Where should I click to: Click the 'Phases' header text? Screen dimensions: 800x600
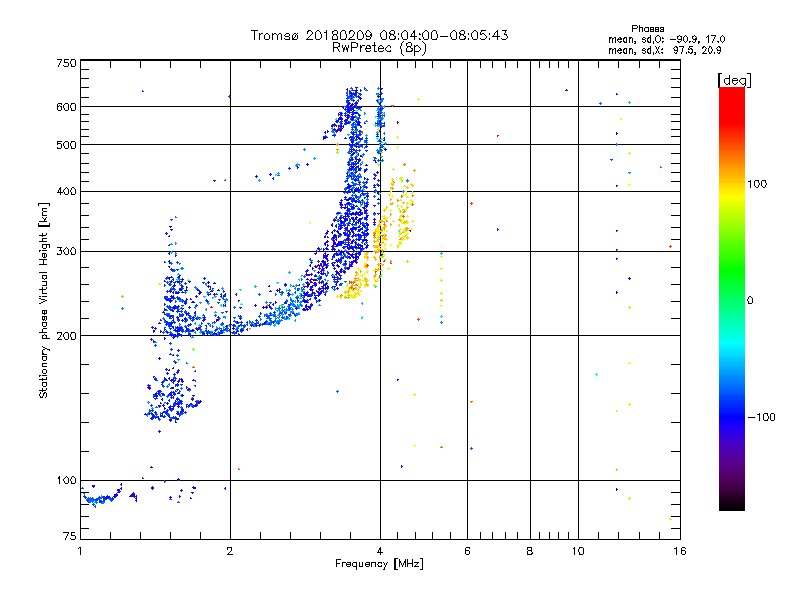click(x=647, y=29)
